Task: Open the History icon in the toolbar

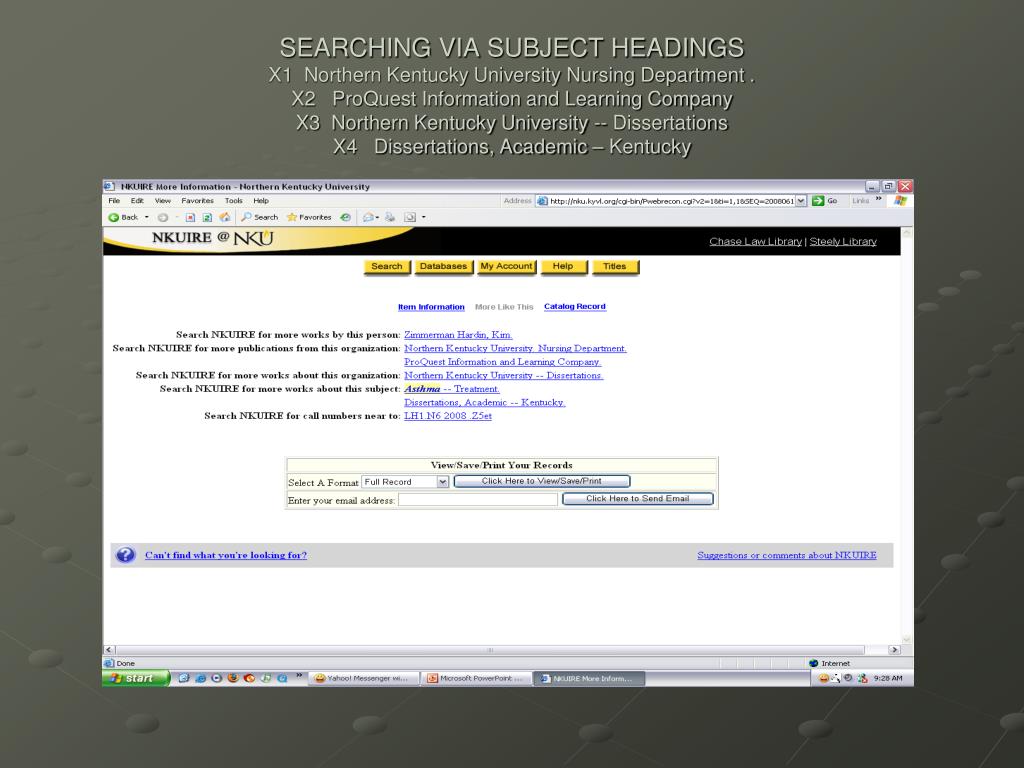Action: tap(345, 217)
